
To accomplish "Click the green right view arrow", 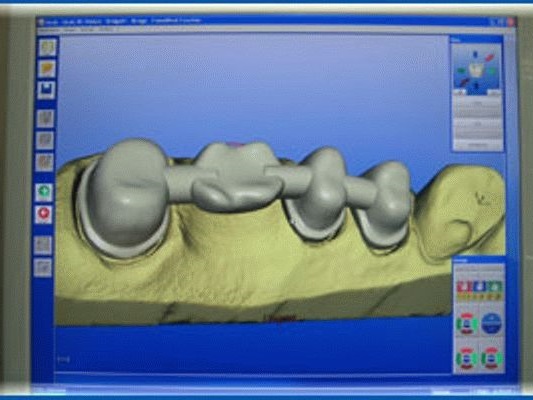I will coord(492,71).
